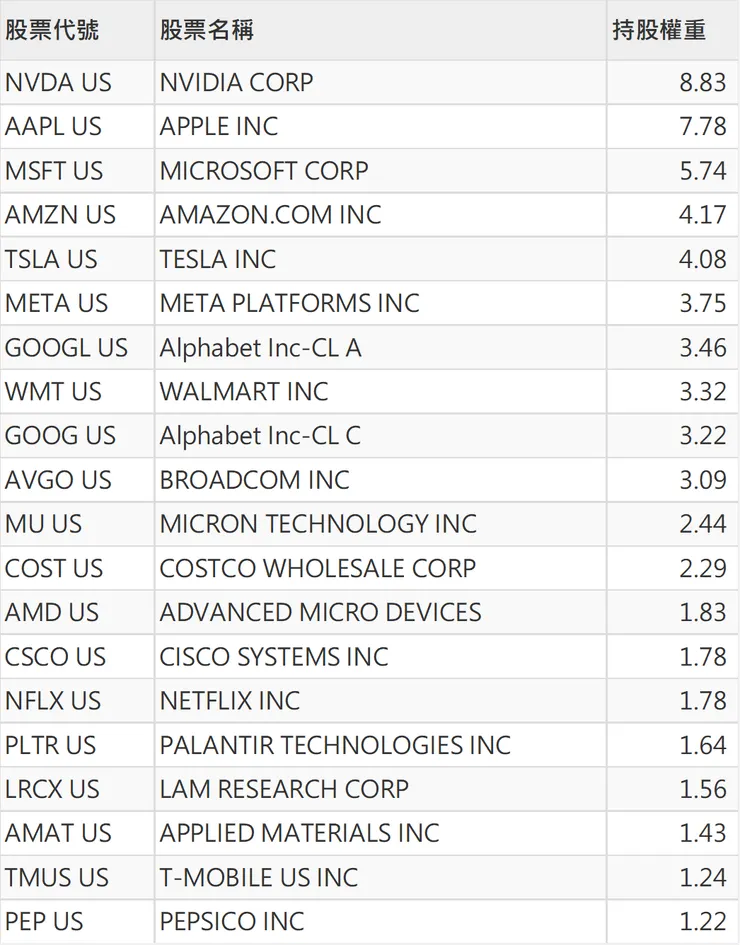740x945 pixels.
Task: Select the PEPSICO INC name cell
Action: pos(232,921)
